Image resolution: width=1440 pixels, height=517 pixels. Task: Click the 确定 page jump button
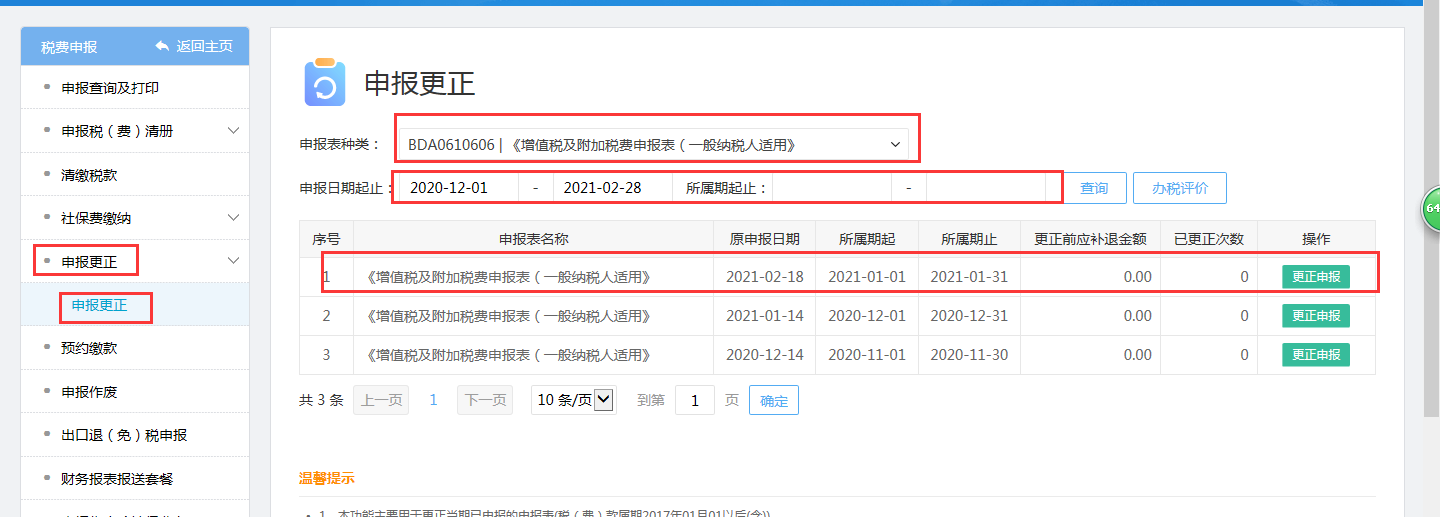(x=773, y=401)
